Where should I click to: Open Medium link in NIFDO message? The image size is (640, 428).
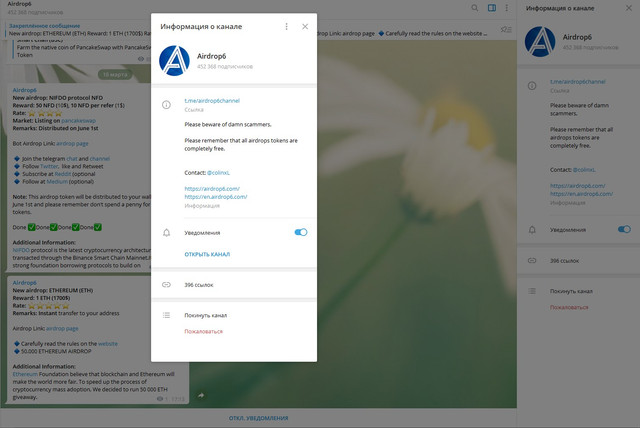coord(57,182)
